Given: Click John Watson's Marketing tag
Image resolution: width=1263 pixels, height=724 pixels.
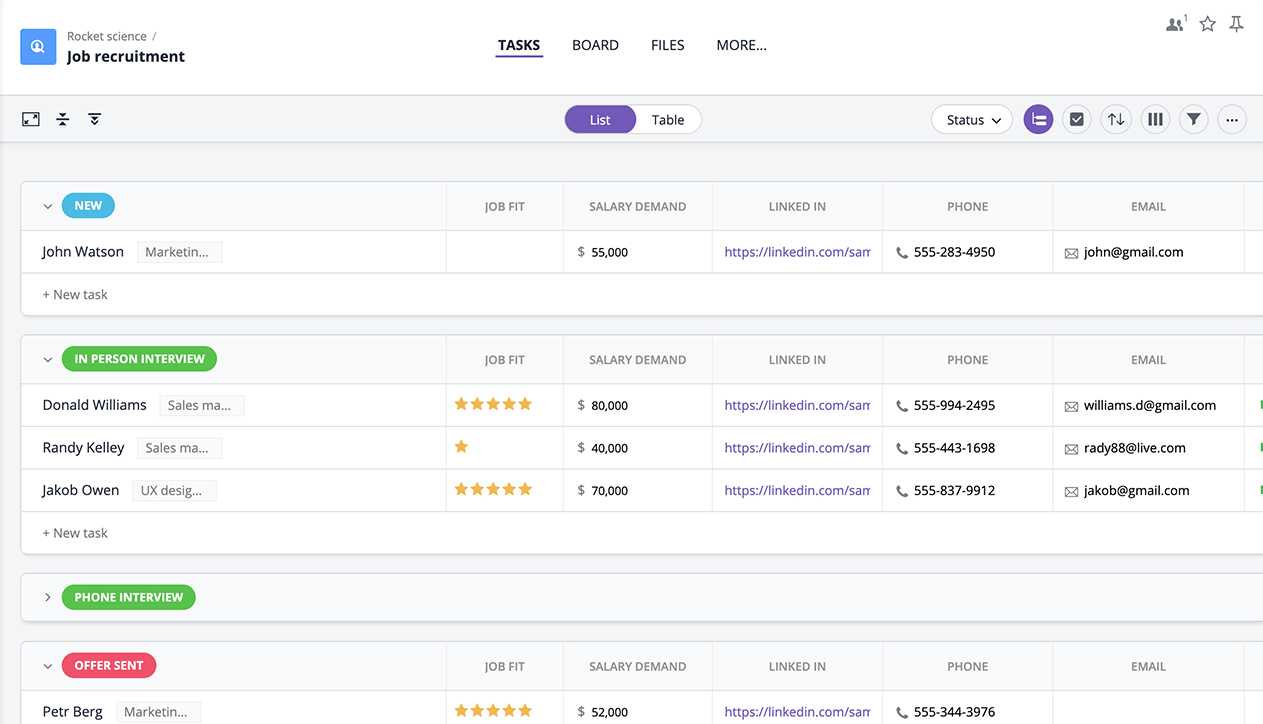Looking at the screenshot, I should [x=179, y=252].
